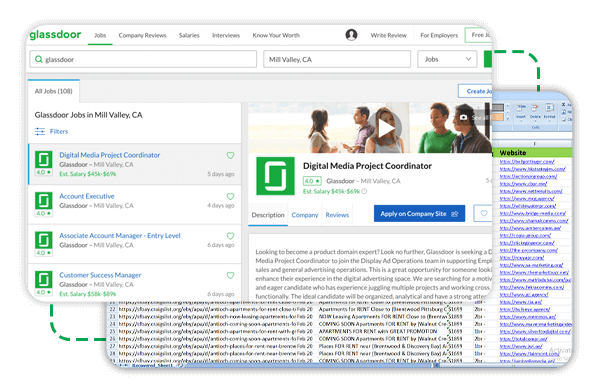Click the search magnifier icon in keyword field
This screenshot has height=391, width=590.
(38, 59)
